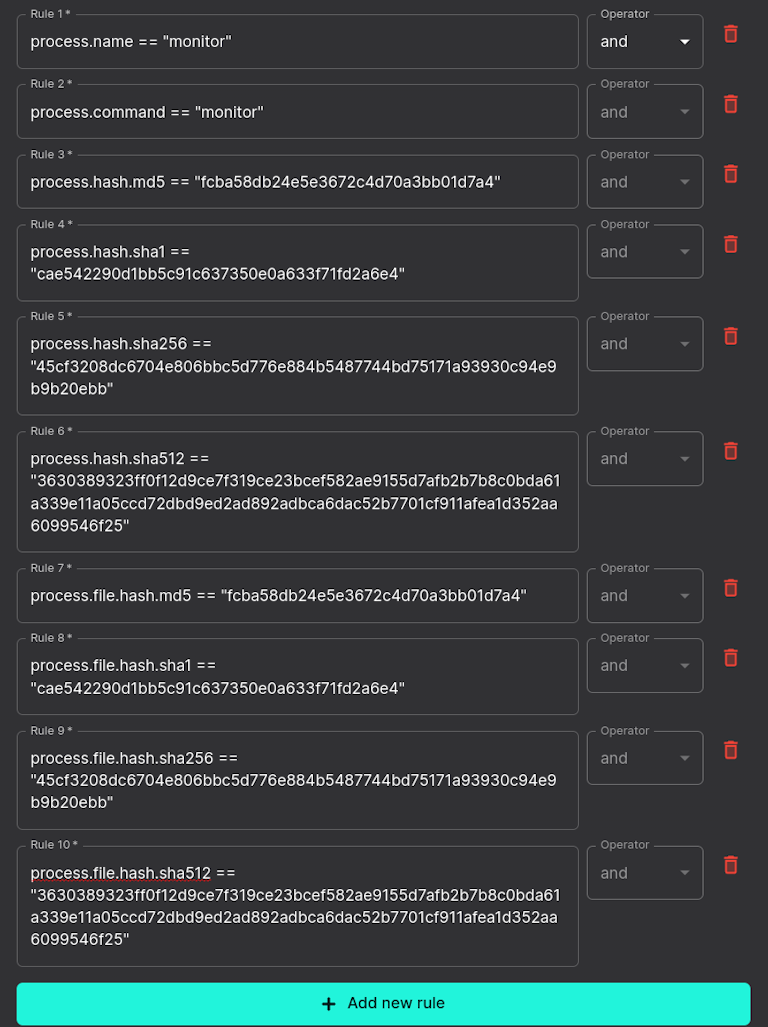Screen dimensions: 768x1027
Task: Delete Rule 5 using its trash icon
Action: coord(730,336)
